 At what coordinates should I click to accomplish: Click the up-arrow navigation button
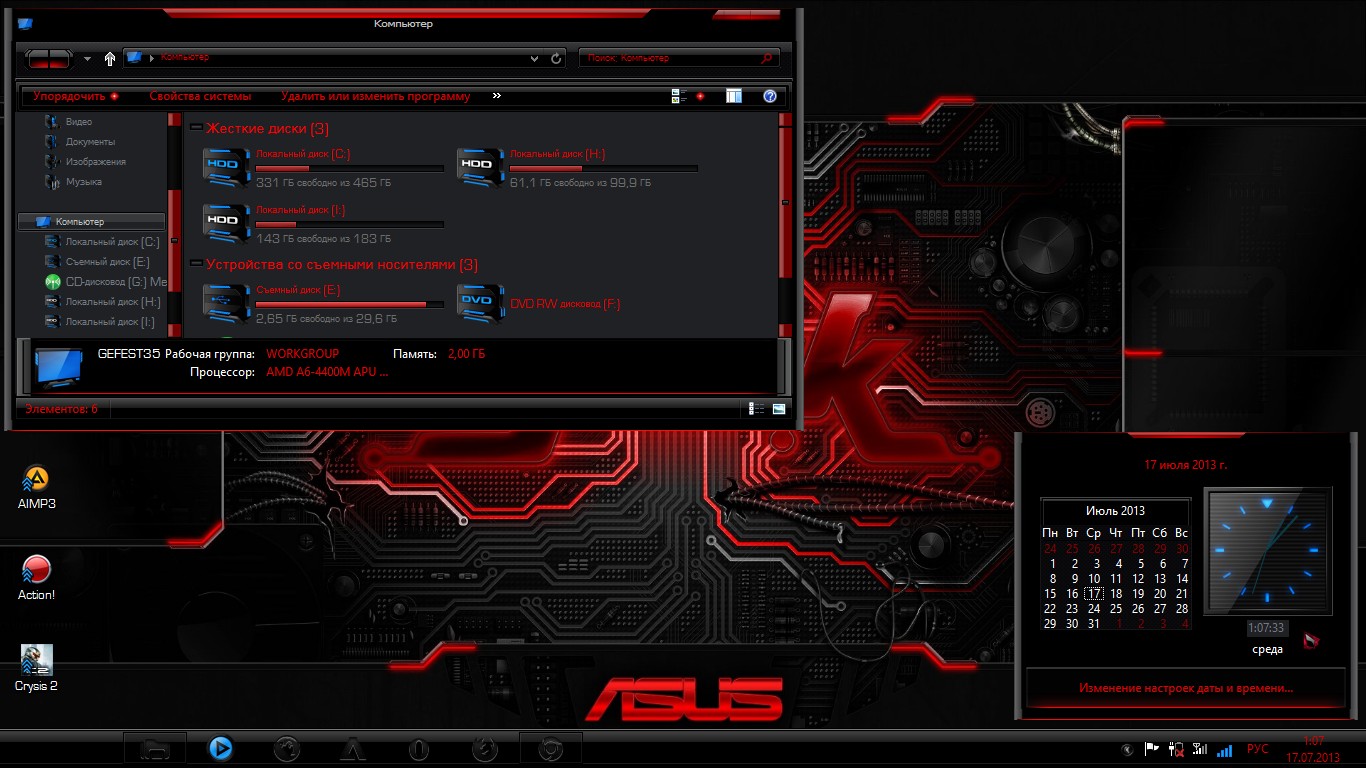(x=110, y=58)
